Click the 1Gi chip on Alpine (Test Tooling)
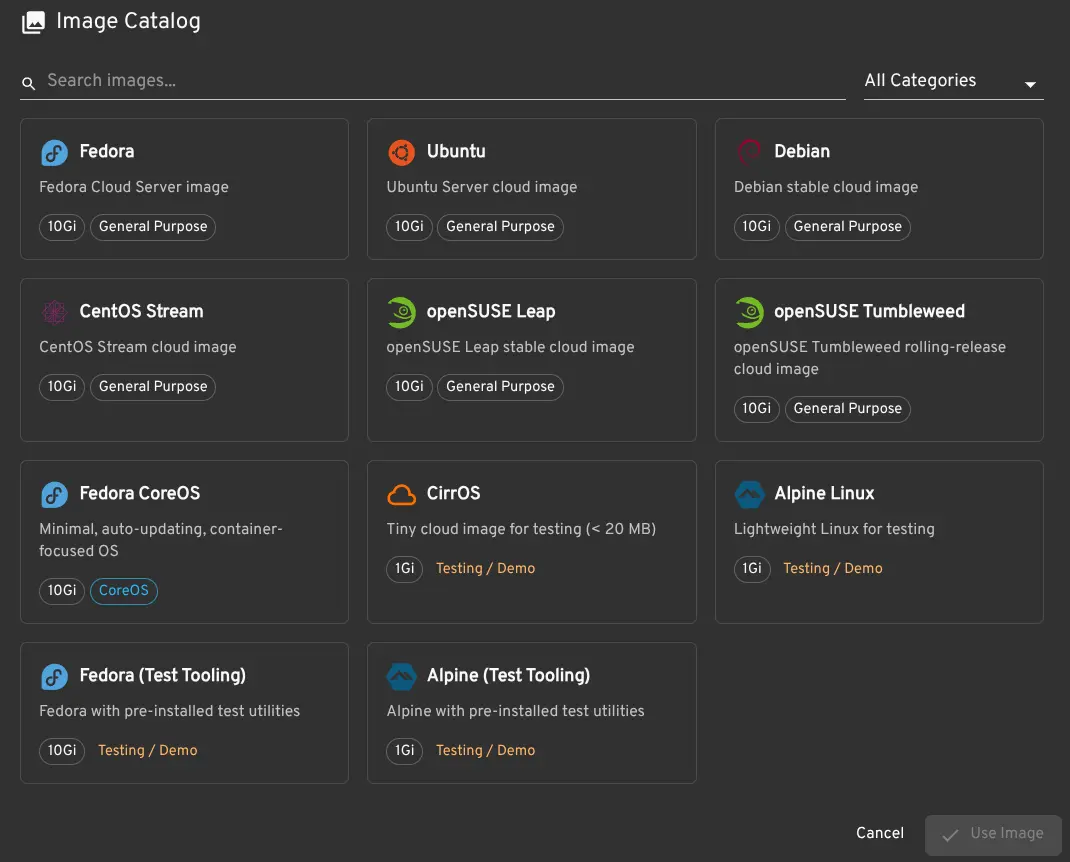1070x862 pixels. (x=404, y=751)
